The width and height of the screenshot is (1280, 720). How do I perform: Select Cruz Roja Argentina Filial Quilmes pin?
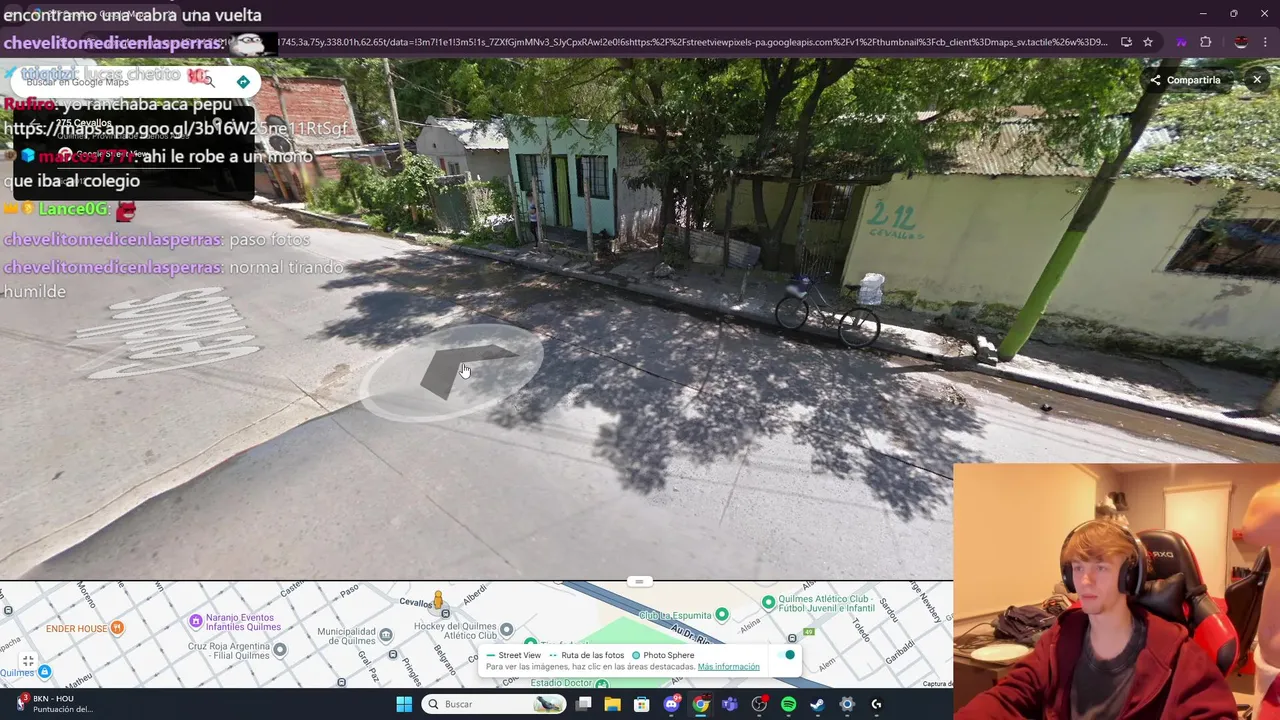pyautogui.click(x=280, y=650)
